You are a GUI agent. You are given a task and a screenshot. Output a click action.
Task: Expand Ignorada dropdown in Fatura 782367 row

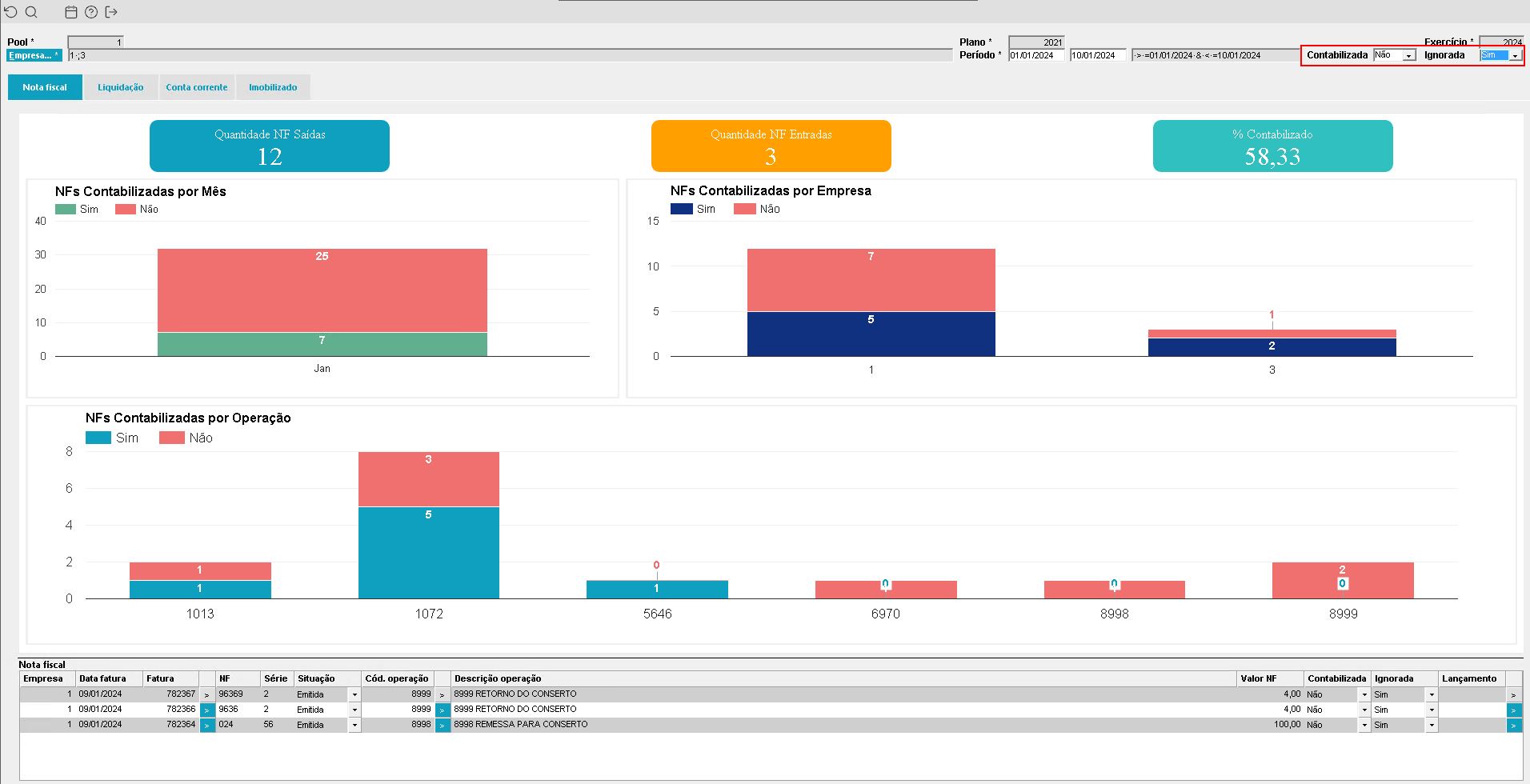1432,694
